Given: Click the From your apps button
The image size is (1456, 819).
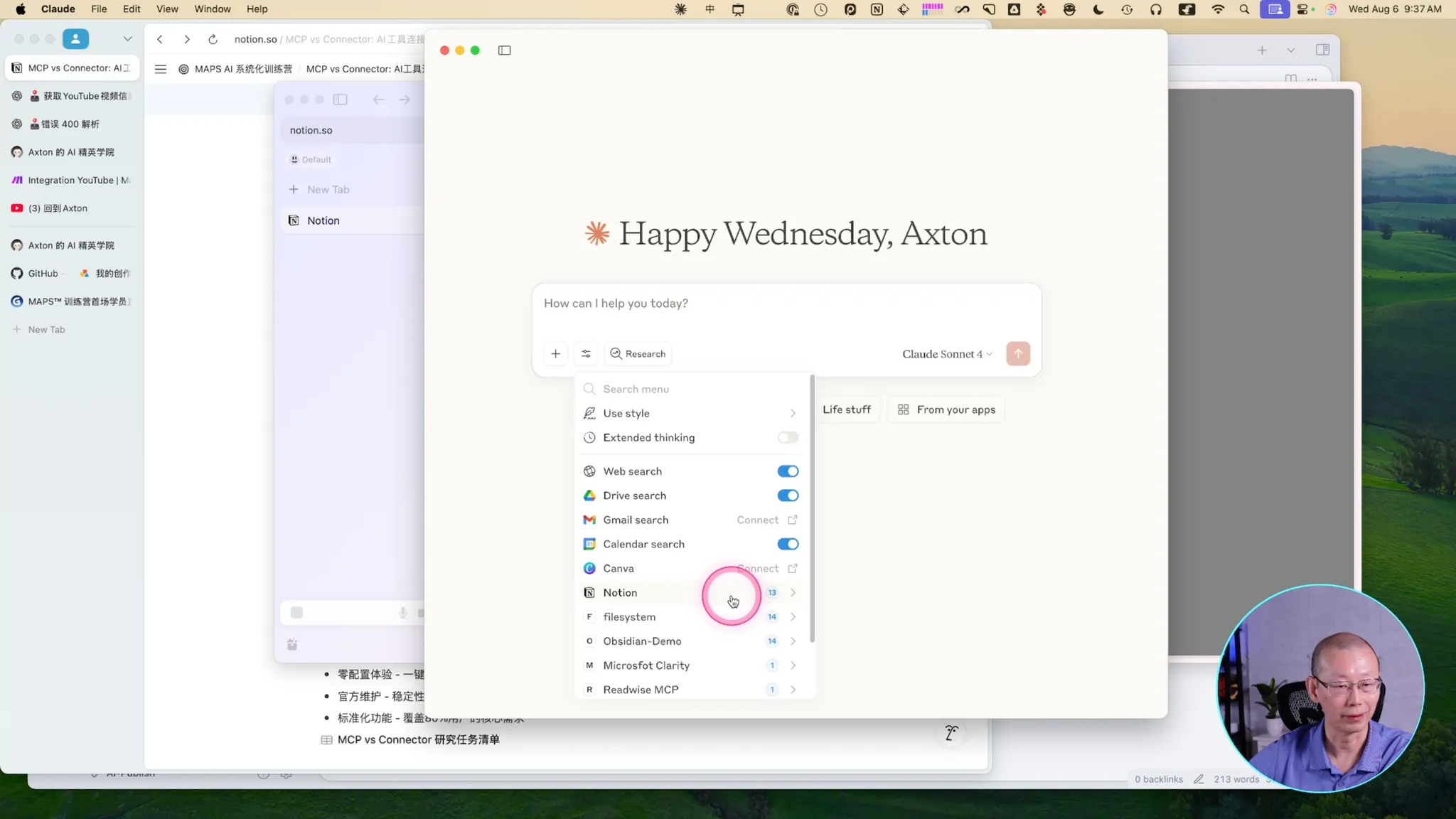Looking at the screenshot, I should tap(946, 409).
